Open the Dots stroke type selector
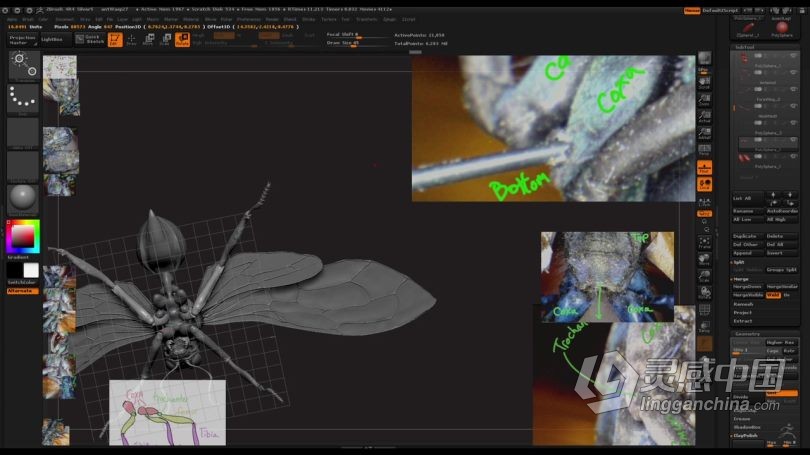The image size is (810, 455). (23, 99)
